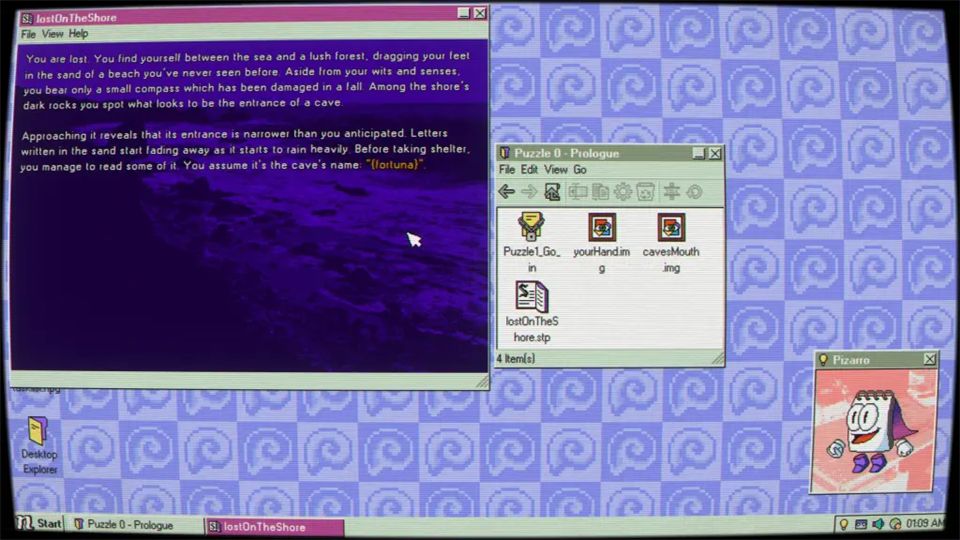Open File menu in lostOnTheShore window
This screenshot has height=540, width=960.
pos(28,34)
